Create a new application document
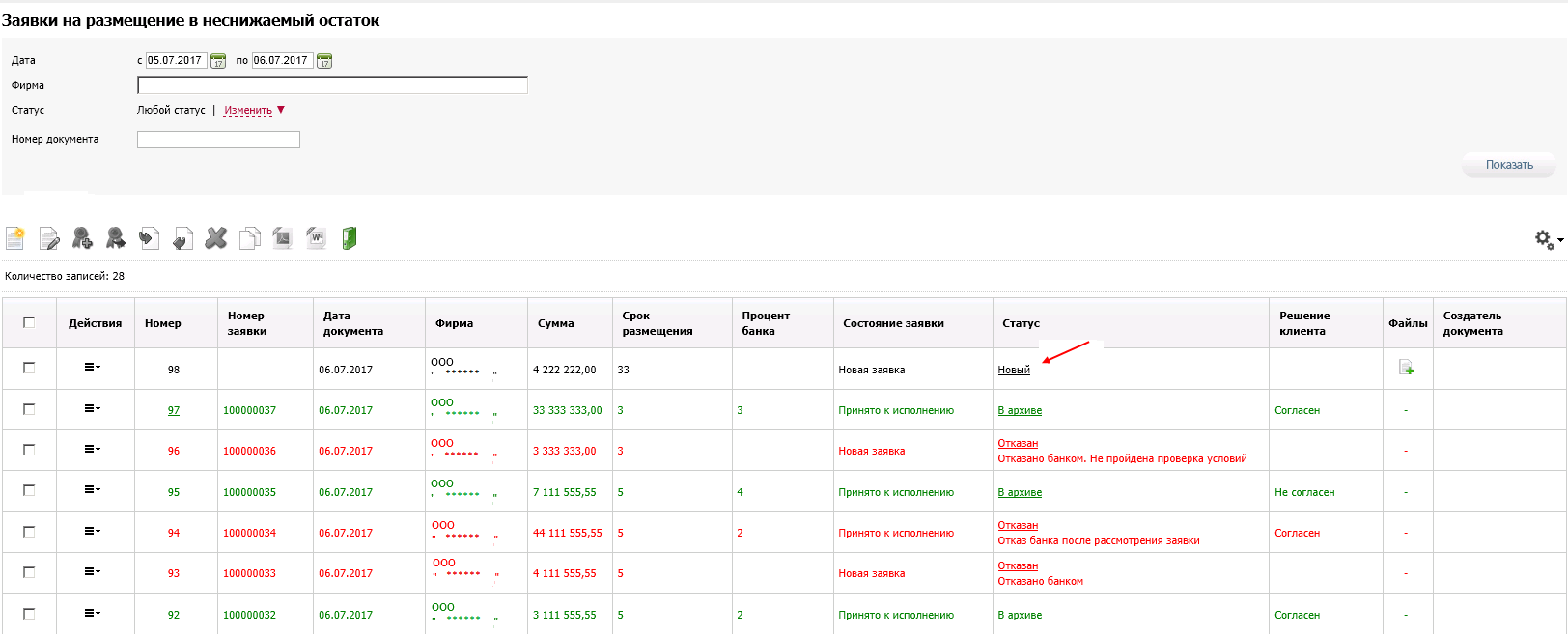Viewport: 1568px width, 634px height. pyautogui.click(x=15, y=237)
